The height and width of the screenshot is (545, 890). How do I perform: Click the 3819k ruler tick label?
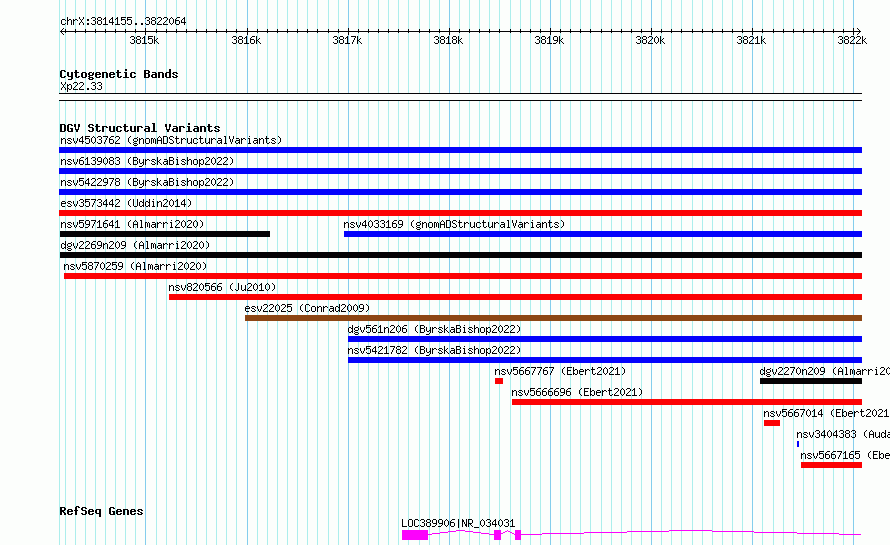tap(549, 40)
